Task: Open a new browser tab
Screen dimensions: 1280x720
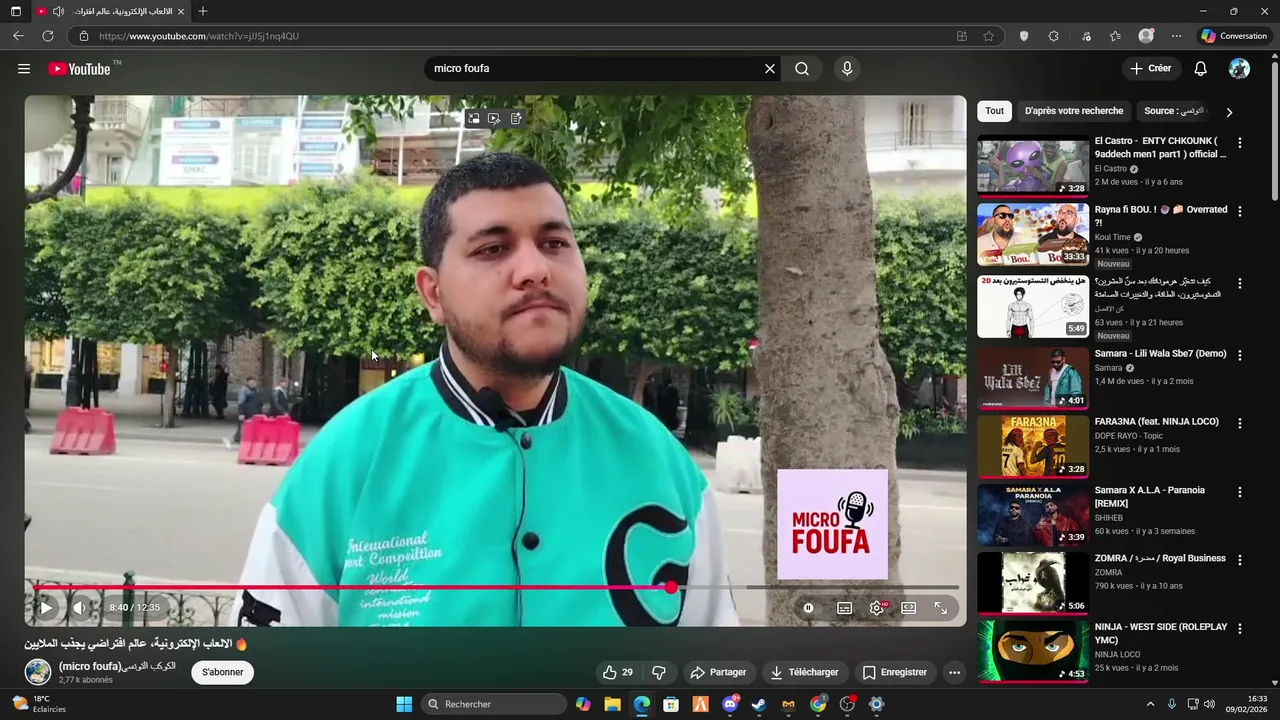Action: click(203, 11)
